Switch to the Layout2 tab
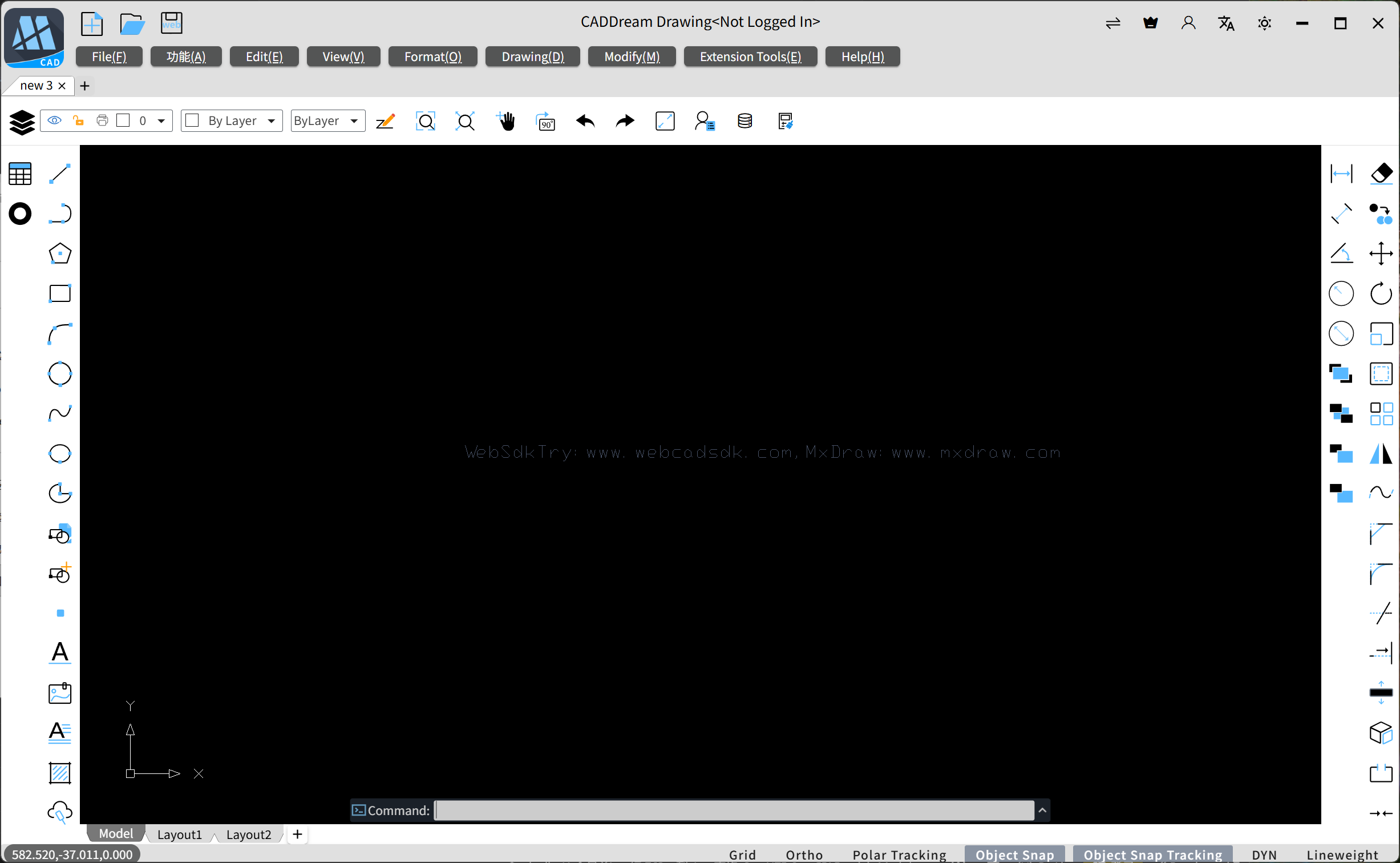Viewport: 1400px width, 863px height. pos(249,834)
